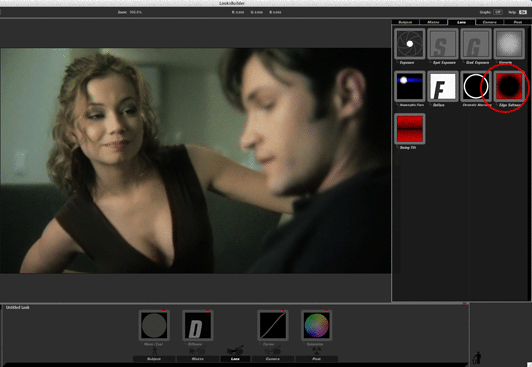Select the Deflare tool

click(443, 86)
